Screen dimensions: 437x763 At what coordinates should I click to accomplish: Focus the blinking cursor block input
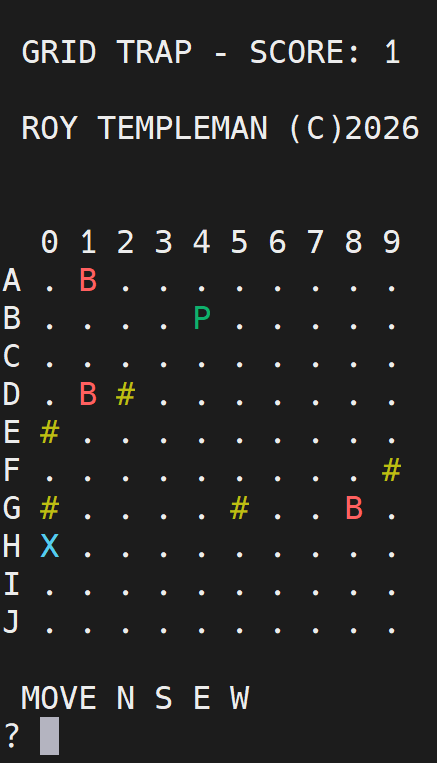pyautogui.click(x=50, y=736)
